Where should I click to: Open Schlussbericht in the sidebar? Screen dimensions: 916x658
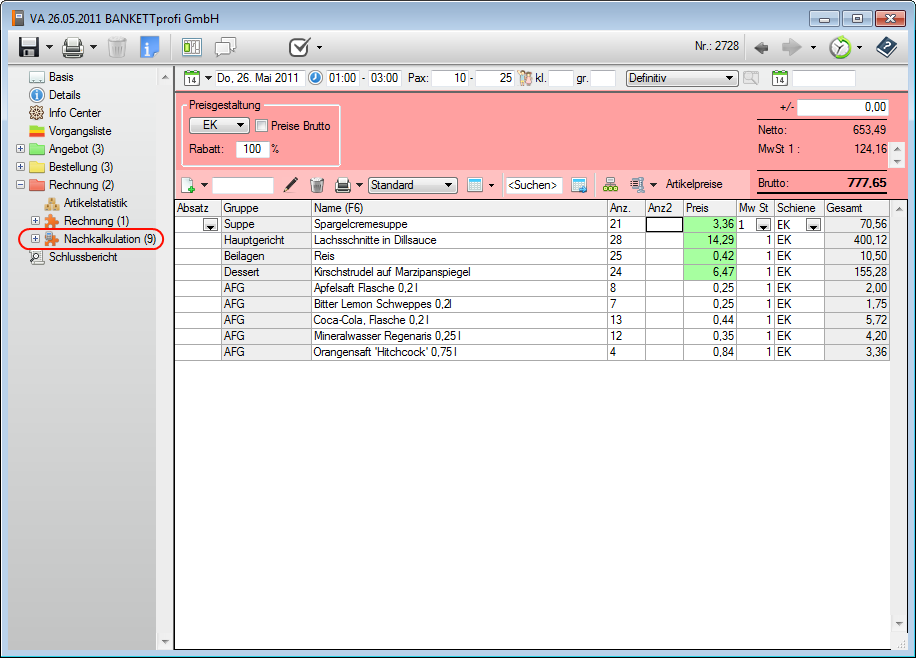pyautogui.click(x=82, y=257)
